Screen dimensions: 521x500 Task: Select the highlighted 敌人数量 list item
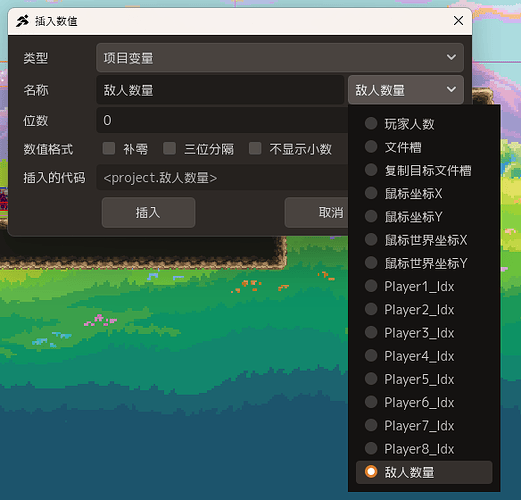click(x=424, y=472)
